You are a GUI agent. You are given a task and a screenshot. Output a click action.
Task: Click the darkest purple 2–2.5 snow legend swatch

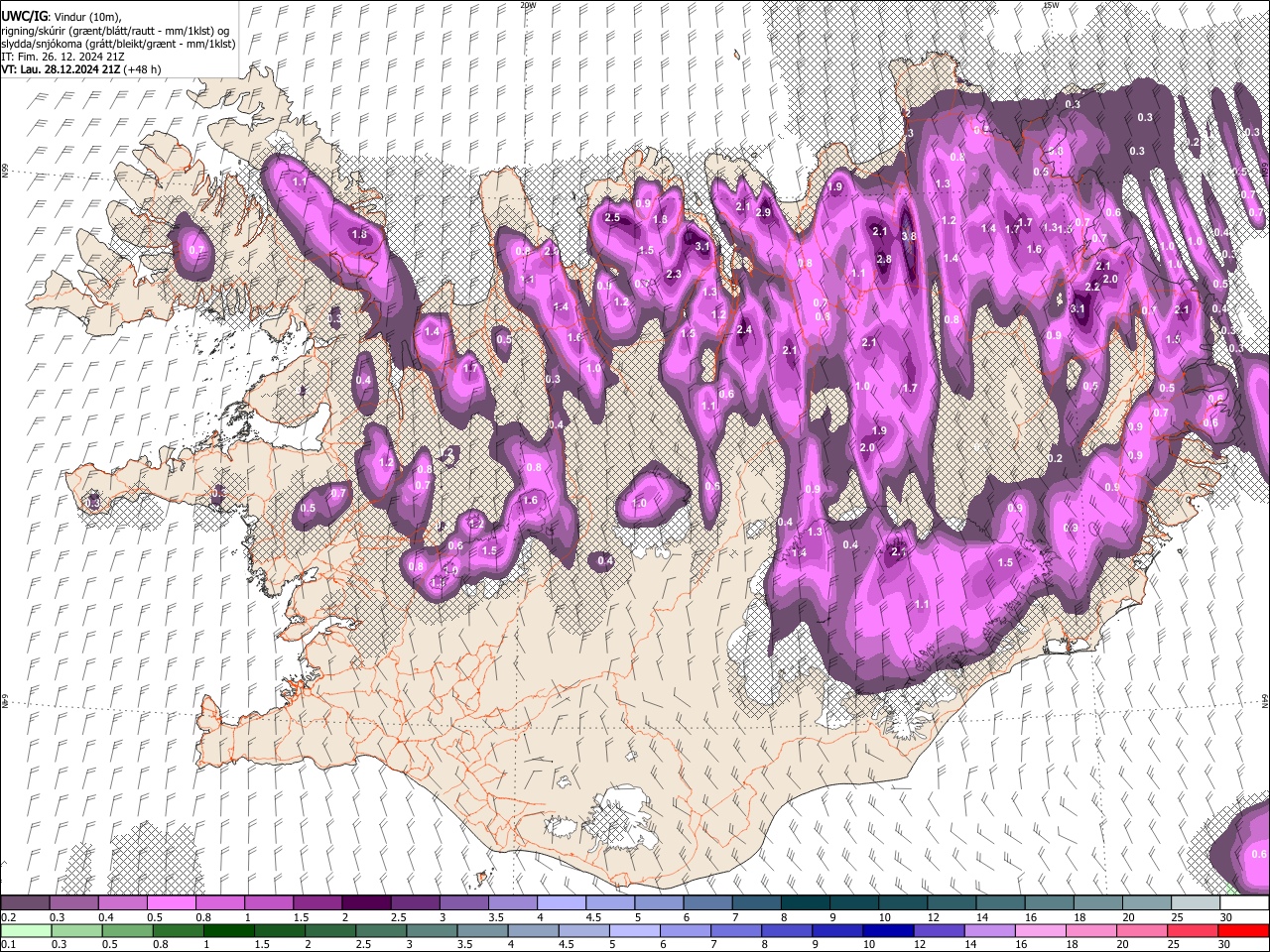coord(366,902)
